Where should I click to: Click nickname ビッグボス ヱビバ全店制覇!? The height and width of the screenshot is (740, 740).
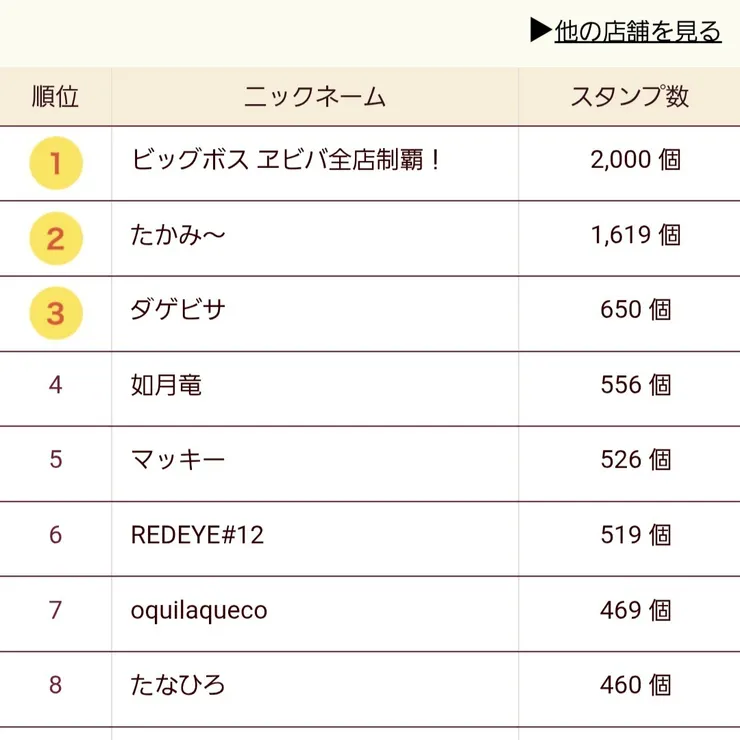pos(286,160)
